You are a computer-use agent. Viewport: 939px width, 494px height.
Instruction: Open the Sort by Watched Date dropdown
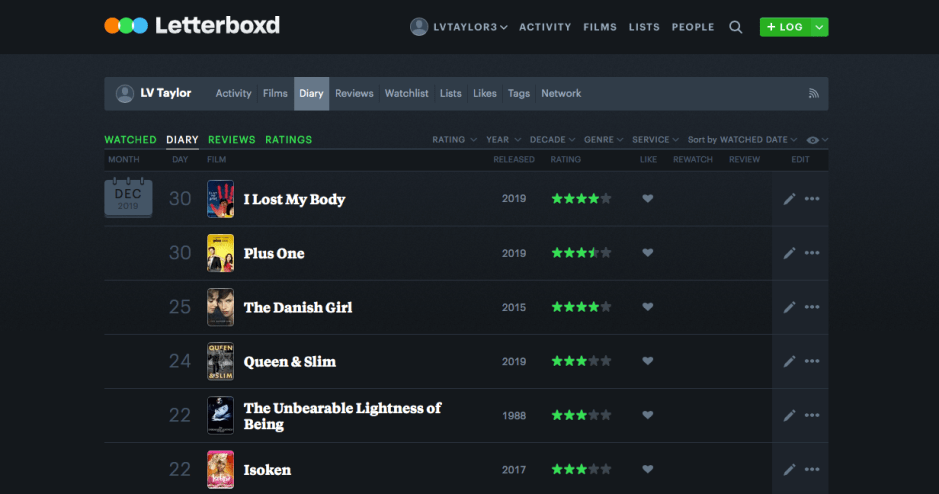pyautogui.click(x=742, y=140)
